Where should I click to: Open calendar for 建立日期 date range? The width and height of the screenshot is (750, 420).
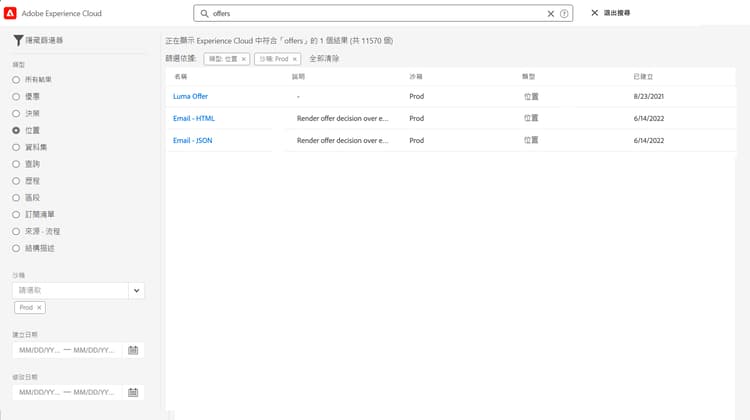pos(133,350)
